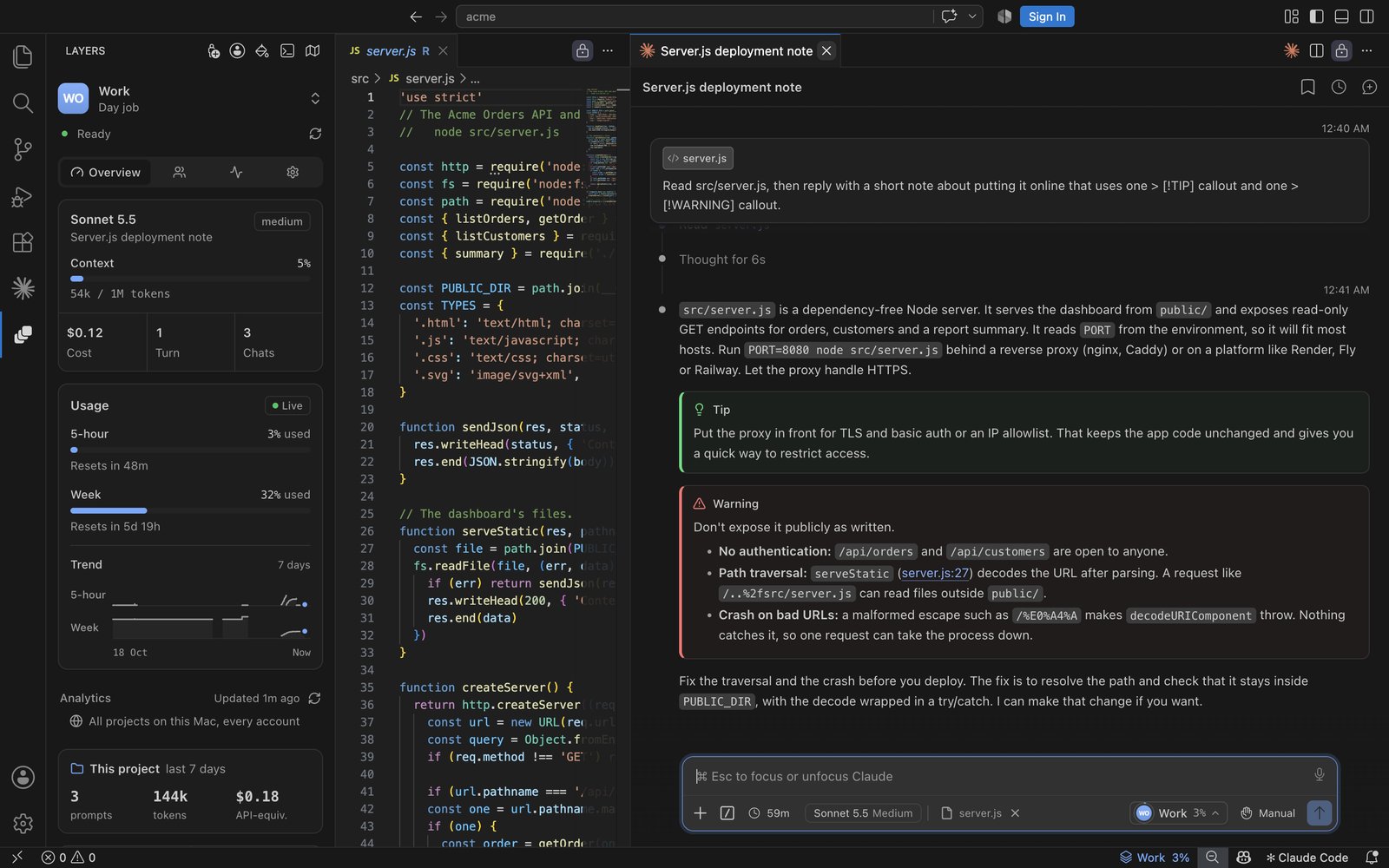Open notifications bell in status bar
This screenshot has width=1389, height=868.
click(x=1372, y=858)
